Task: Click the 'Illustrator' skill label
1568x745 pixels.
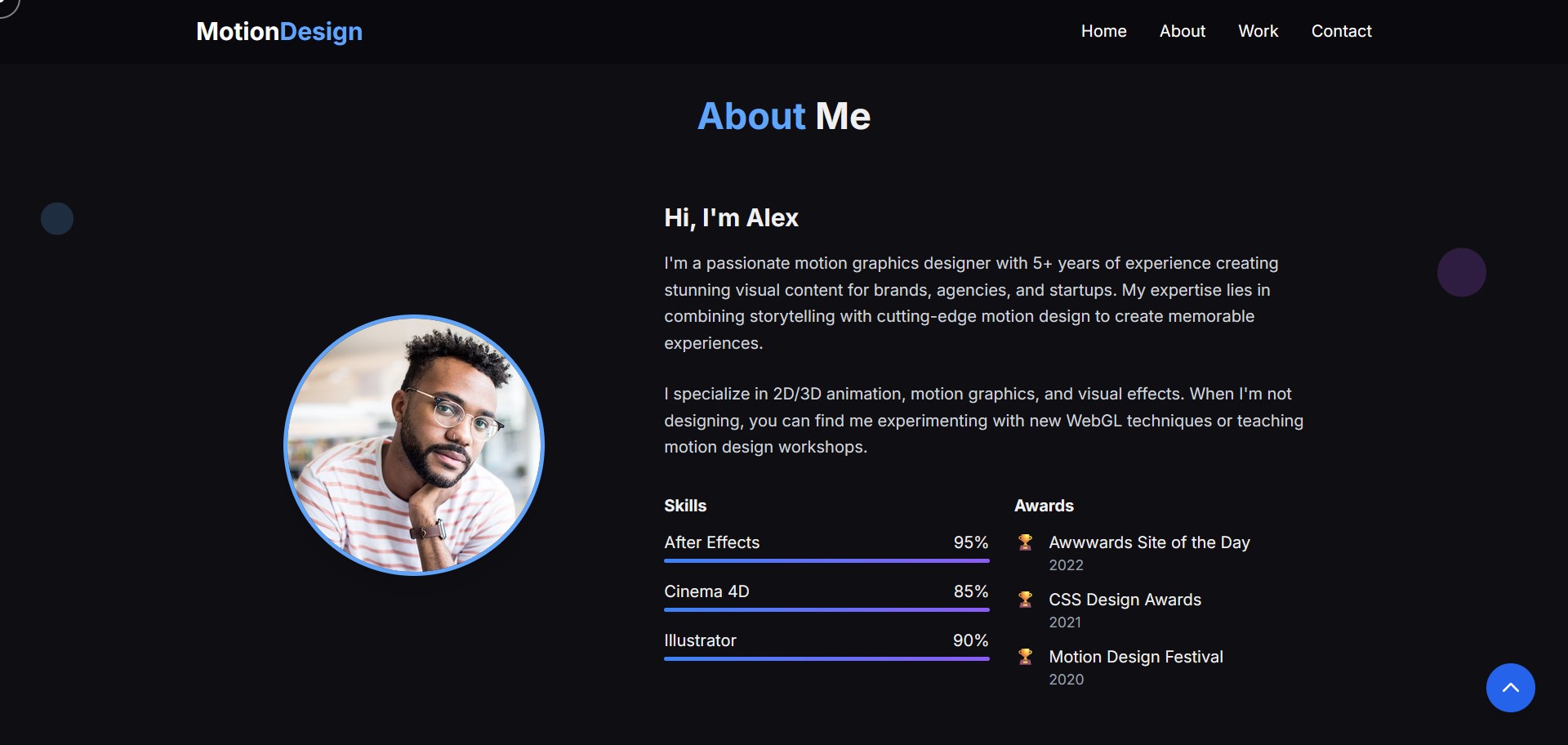Action: point(700,640)
